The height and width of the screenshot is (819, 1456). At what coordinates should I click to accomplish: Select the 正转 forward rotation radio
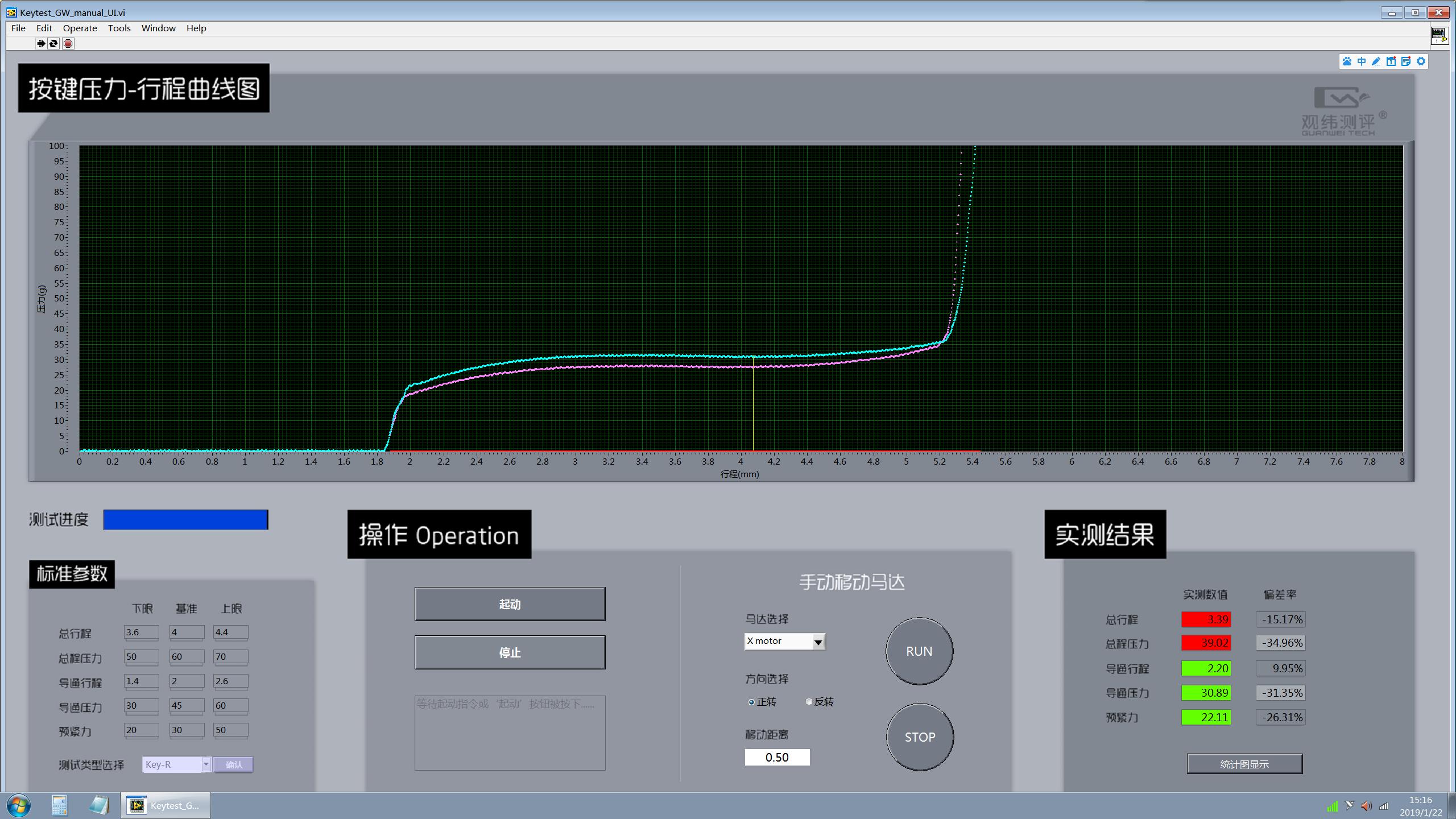[x=752, y=702]
